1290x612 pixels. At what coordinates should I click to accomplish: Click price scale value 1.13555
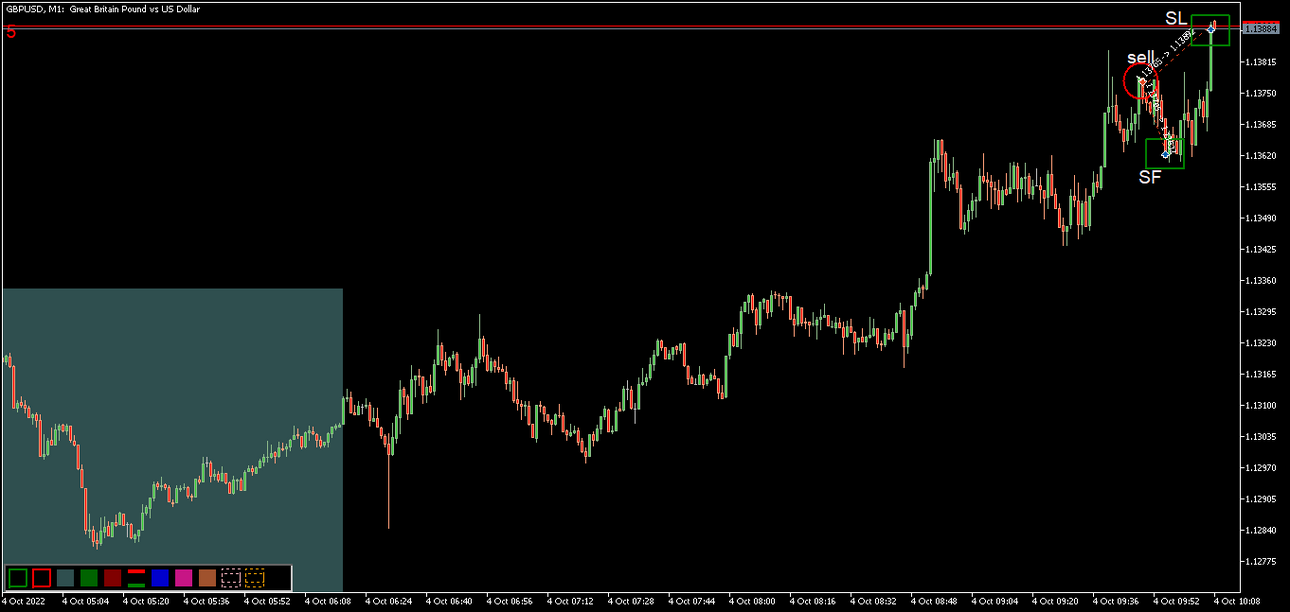[x=1261, y=187]
